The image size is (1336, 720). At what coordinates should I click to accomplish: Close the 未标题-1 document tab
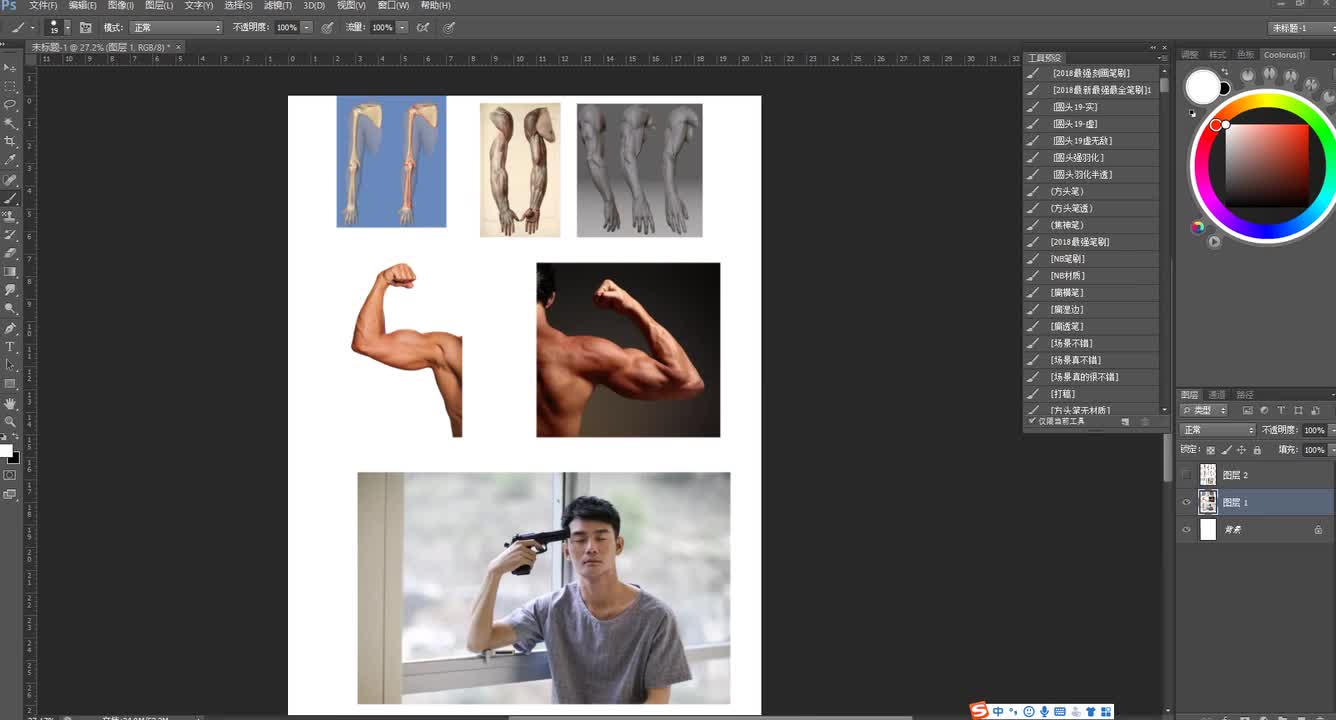click(180, 46)
